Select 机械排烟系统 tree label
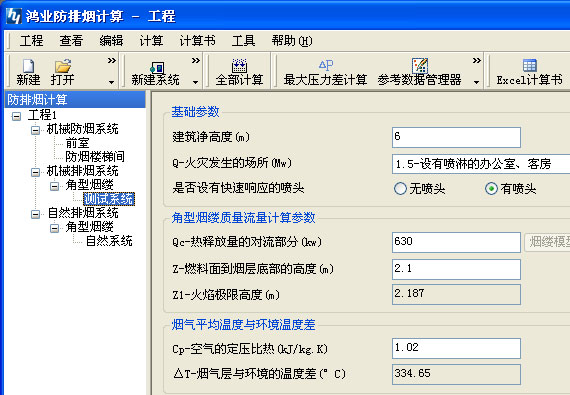Image resolution: width=570 pixels, height=395 pixels. (x=83, y=171)
